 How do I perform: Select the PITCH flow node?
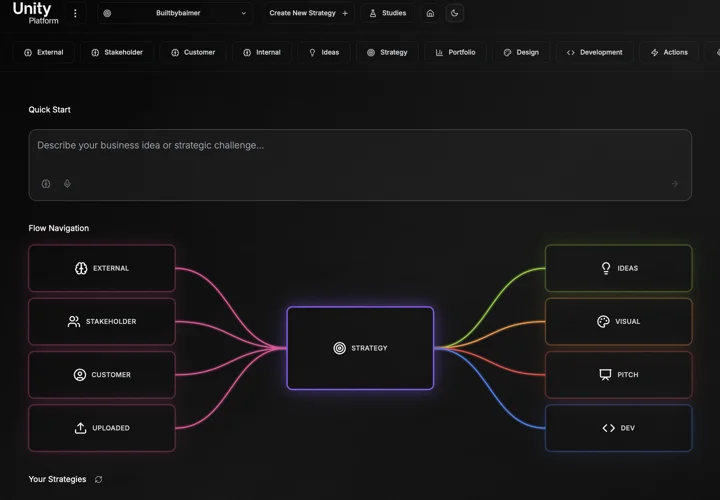(x=619, y=375)
